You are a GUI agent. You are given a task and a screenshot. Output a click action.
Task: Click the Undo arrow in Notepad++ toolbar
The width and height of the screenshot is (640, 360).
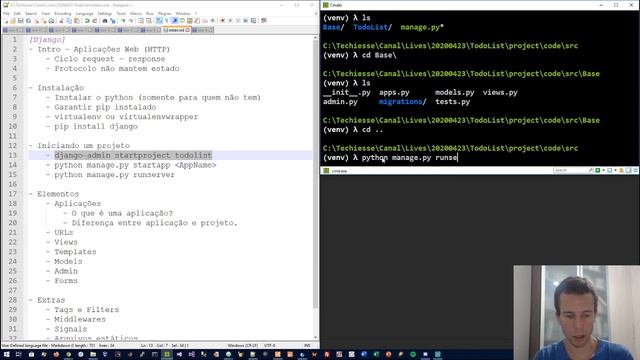point(87,20)
